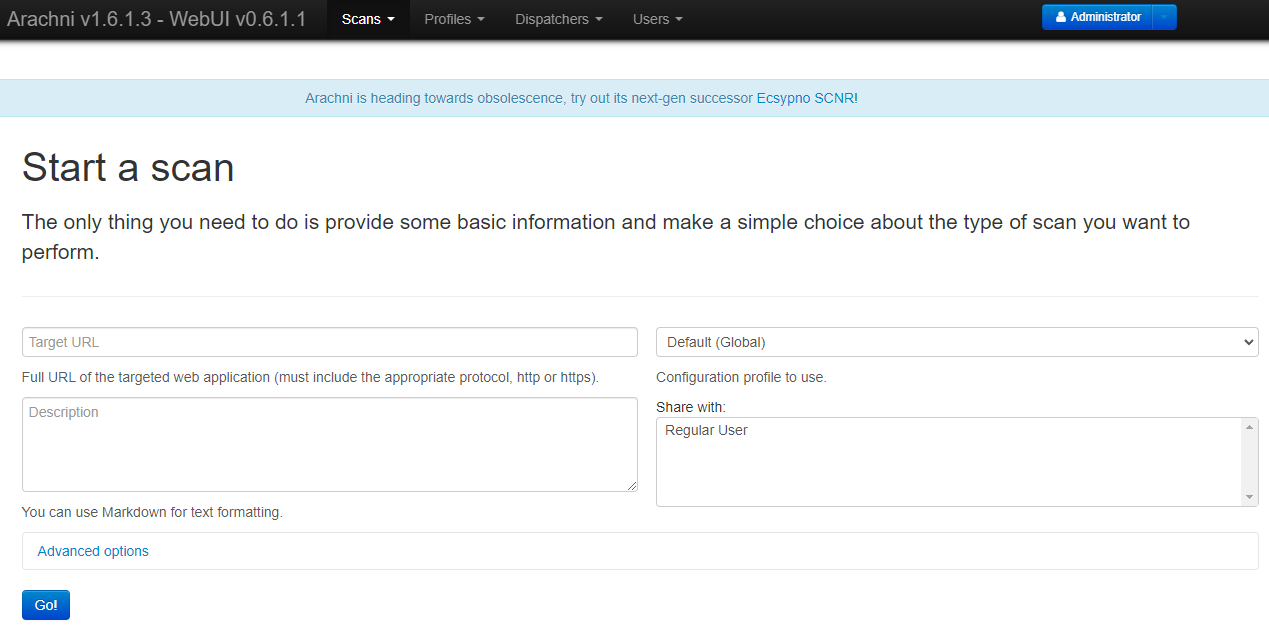Expand the Dispatchers menu
This screenshot has height=640, width=1269.
point(558,19)
